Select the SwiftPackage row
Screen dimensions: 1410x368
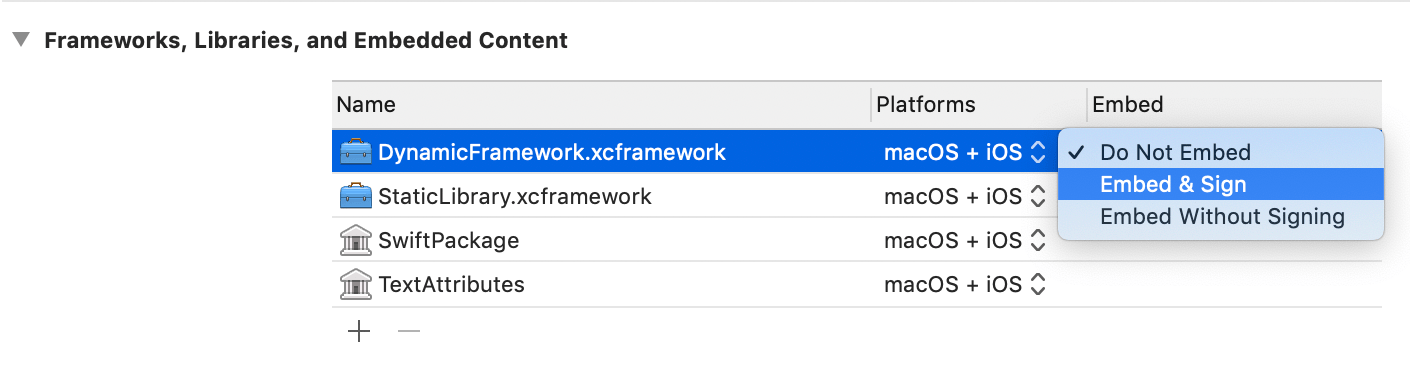click(x=857, y=240)
